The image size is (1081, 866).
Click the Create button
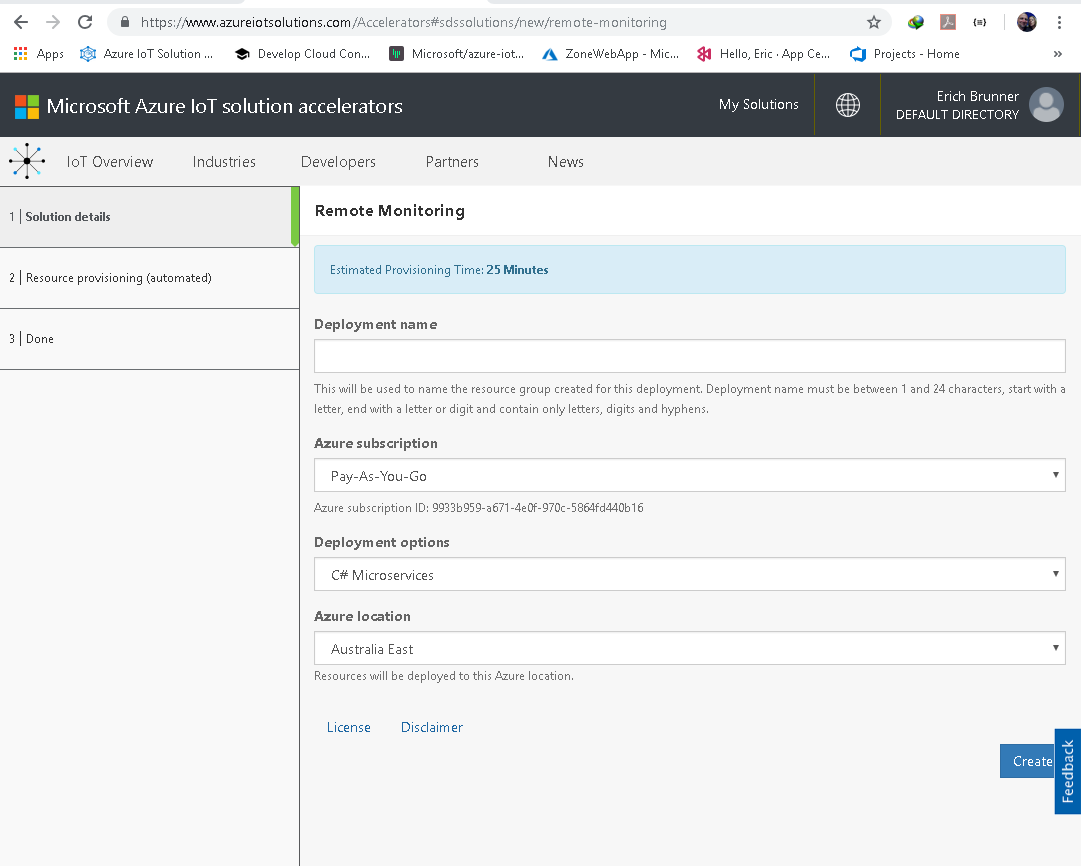[x=1028, y=761]
